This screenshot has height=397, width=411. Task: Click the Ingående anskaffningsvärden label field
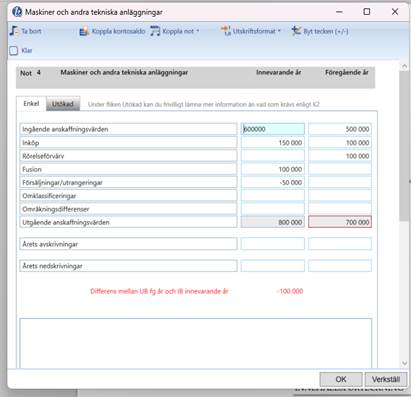128,129
